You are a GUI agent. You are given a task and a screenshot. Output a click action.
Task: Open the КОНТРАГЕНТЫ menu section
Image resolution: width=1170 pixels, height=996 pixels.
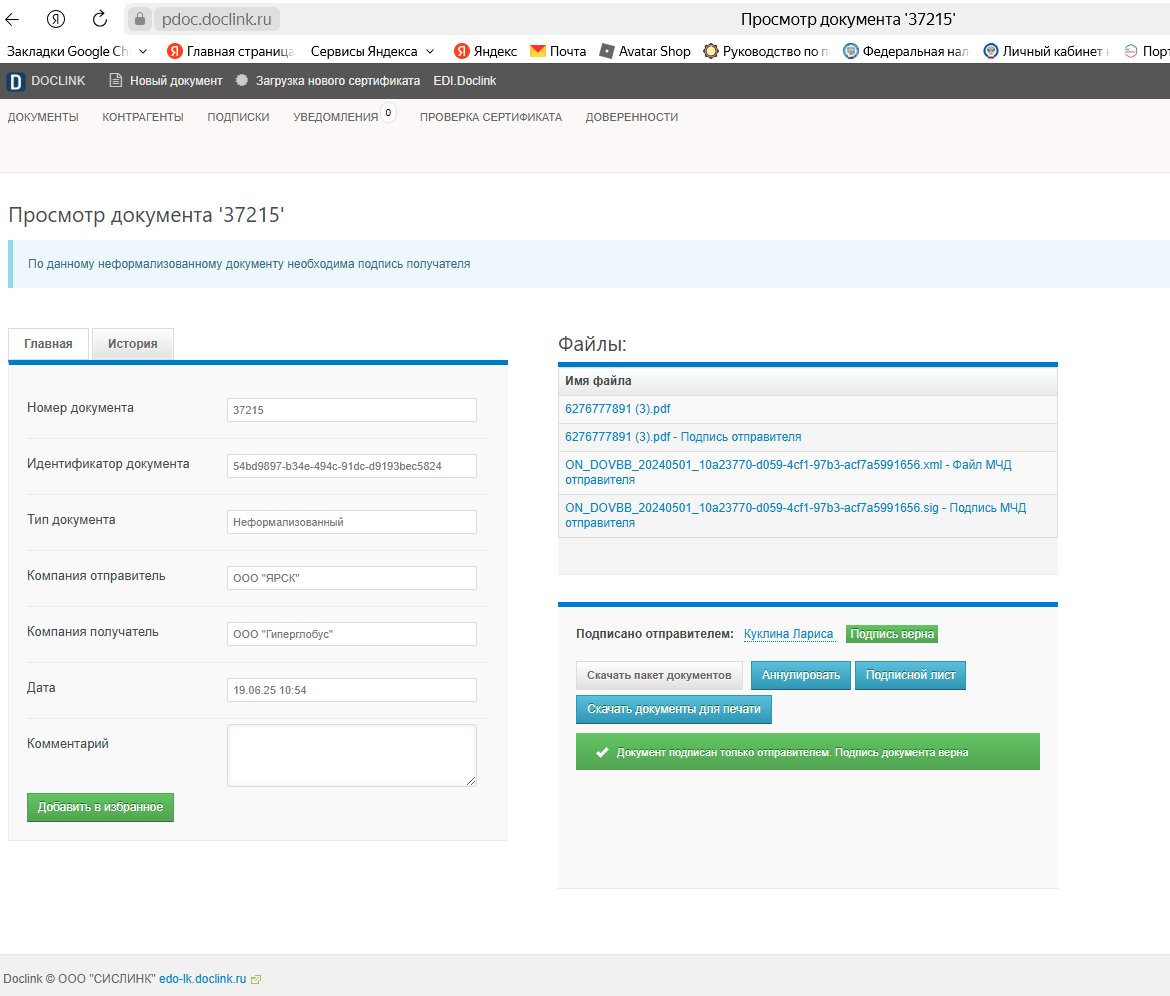click(x=143, y=117)
